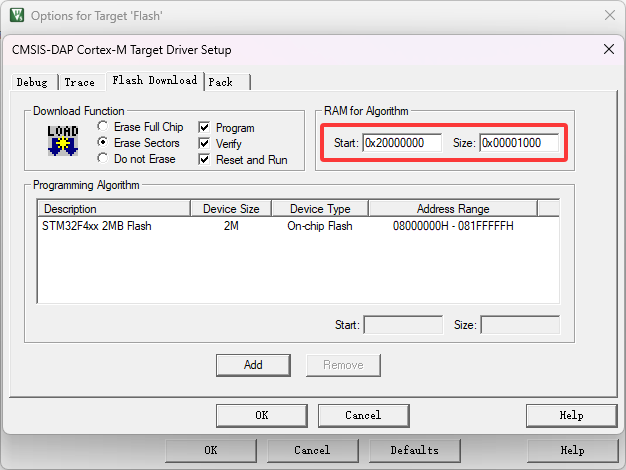
Task: Click the Remove algorithm button
Action: [343, 365]
